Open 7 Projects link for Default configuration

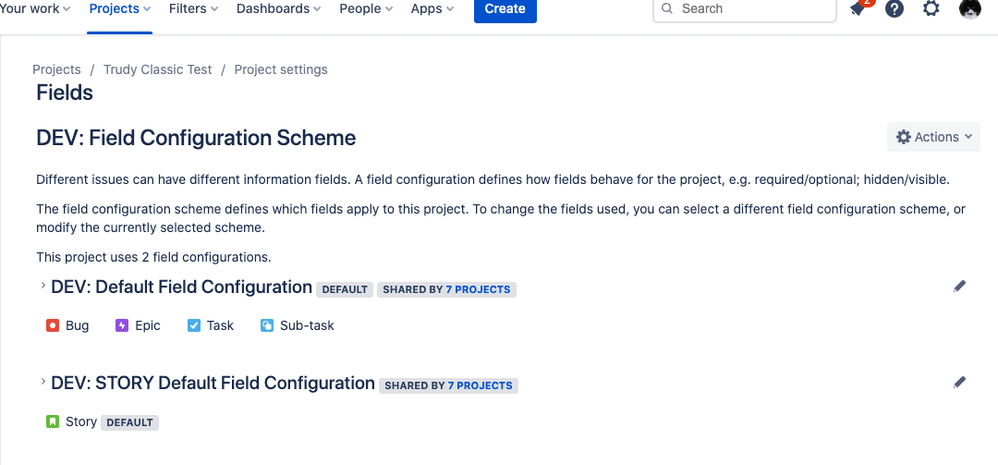478,290
